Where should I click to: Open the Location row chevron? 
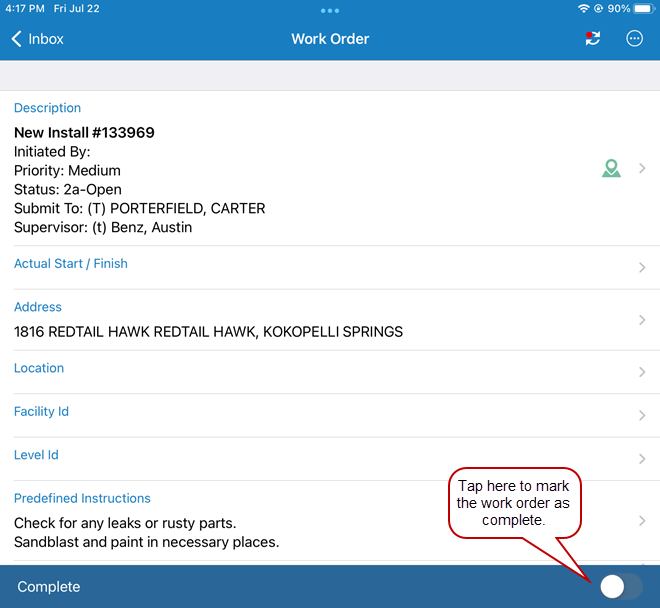(x=642, y=372)
